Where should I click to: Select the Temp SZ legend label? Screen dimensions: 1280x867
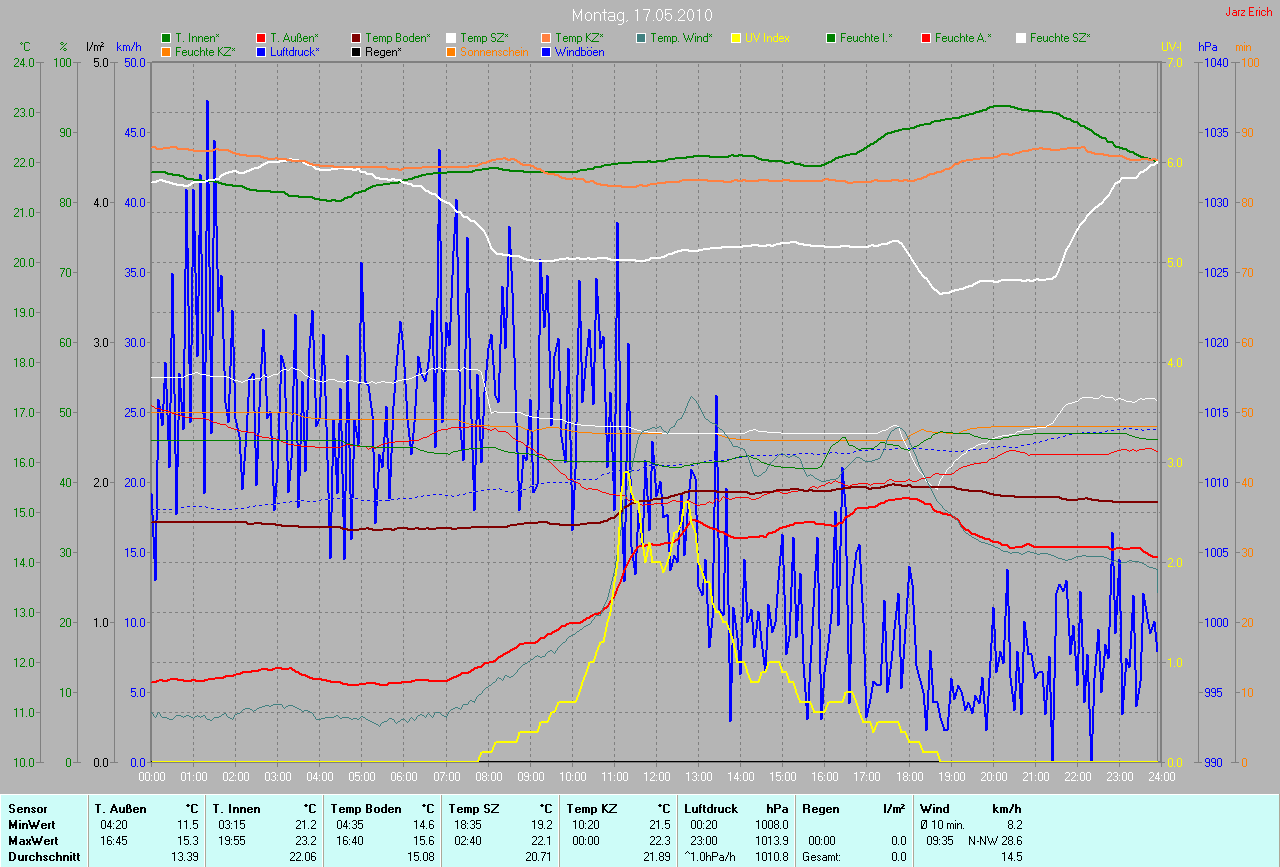point(485,38)
